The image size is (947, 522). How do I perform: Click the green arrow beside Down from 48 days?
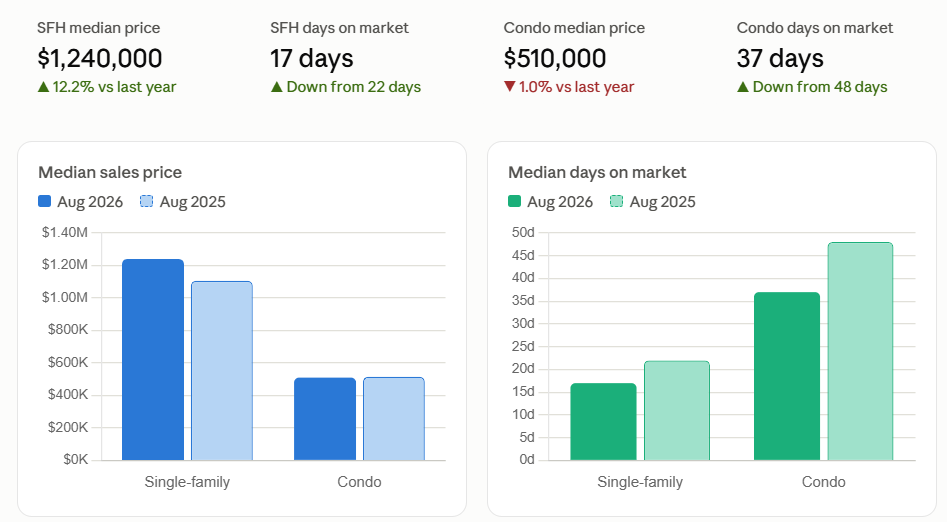click(x=743, y=87)
